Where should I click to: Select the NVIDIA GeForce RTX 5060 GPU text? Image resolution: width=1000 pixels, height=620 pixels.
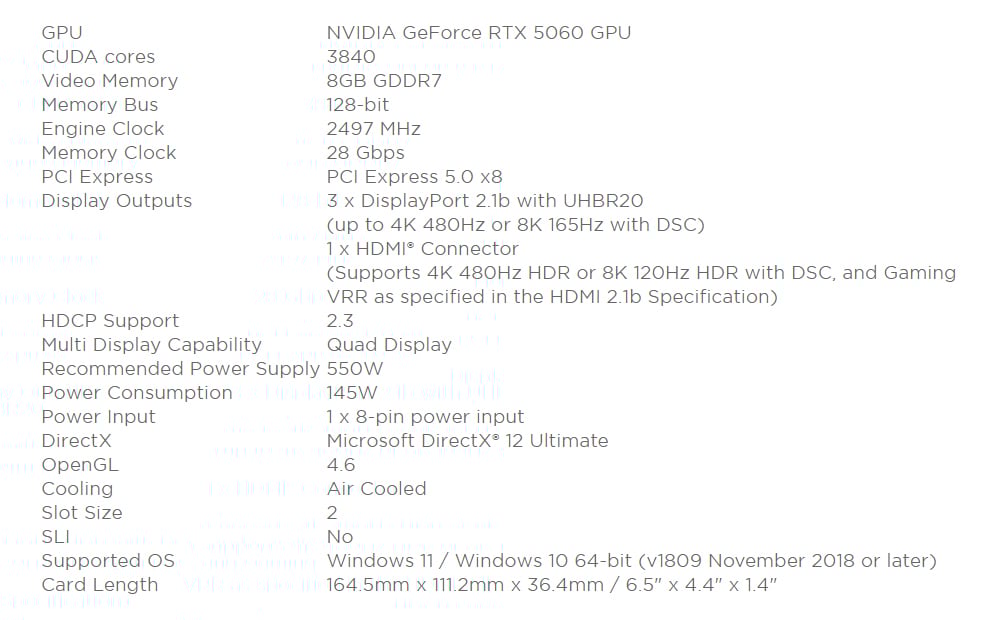click(x=478, y=33)
